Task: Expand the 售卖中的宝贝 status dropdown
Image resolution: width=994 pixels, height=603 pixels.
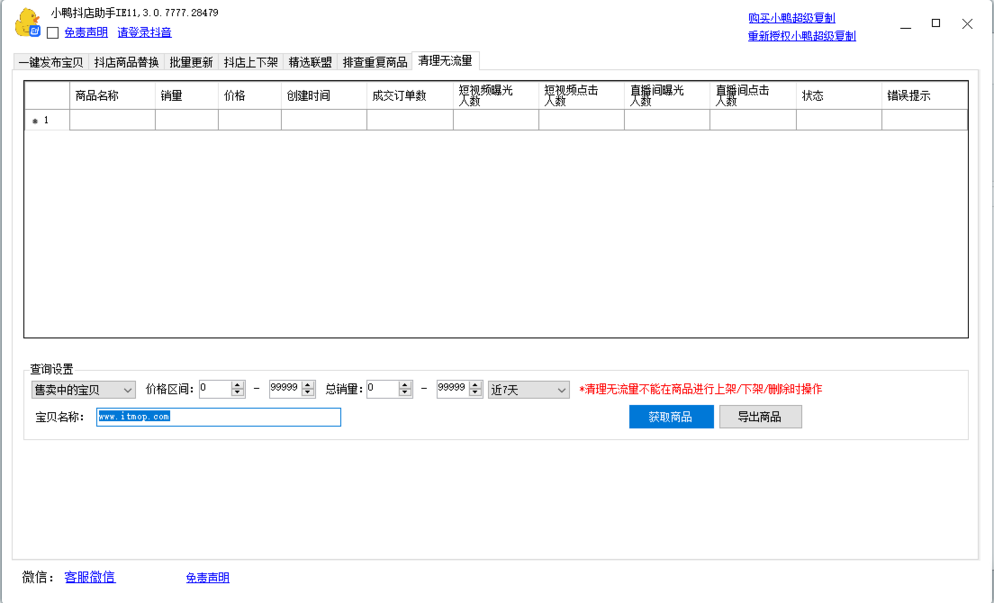Action: pyautogui.click(x=83, y=390)
